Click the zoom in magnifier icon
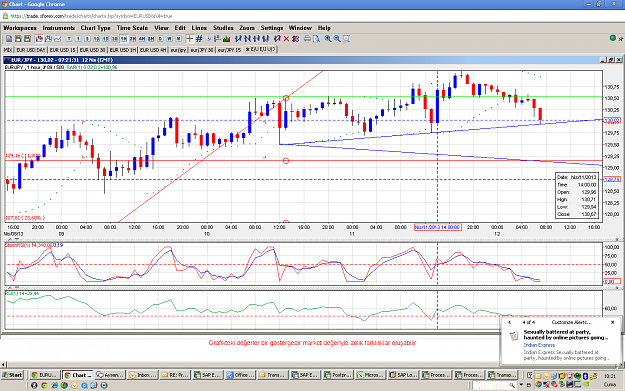Screen dimensions: 625x391 click(328, 39)
